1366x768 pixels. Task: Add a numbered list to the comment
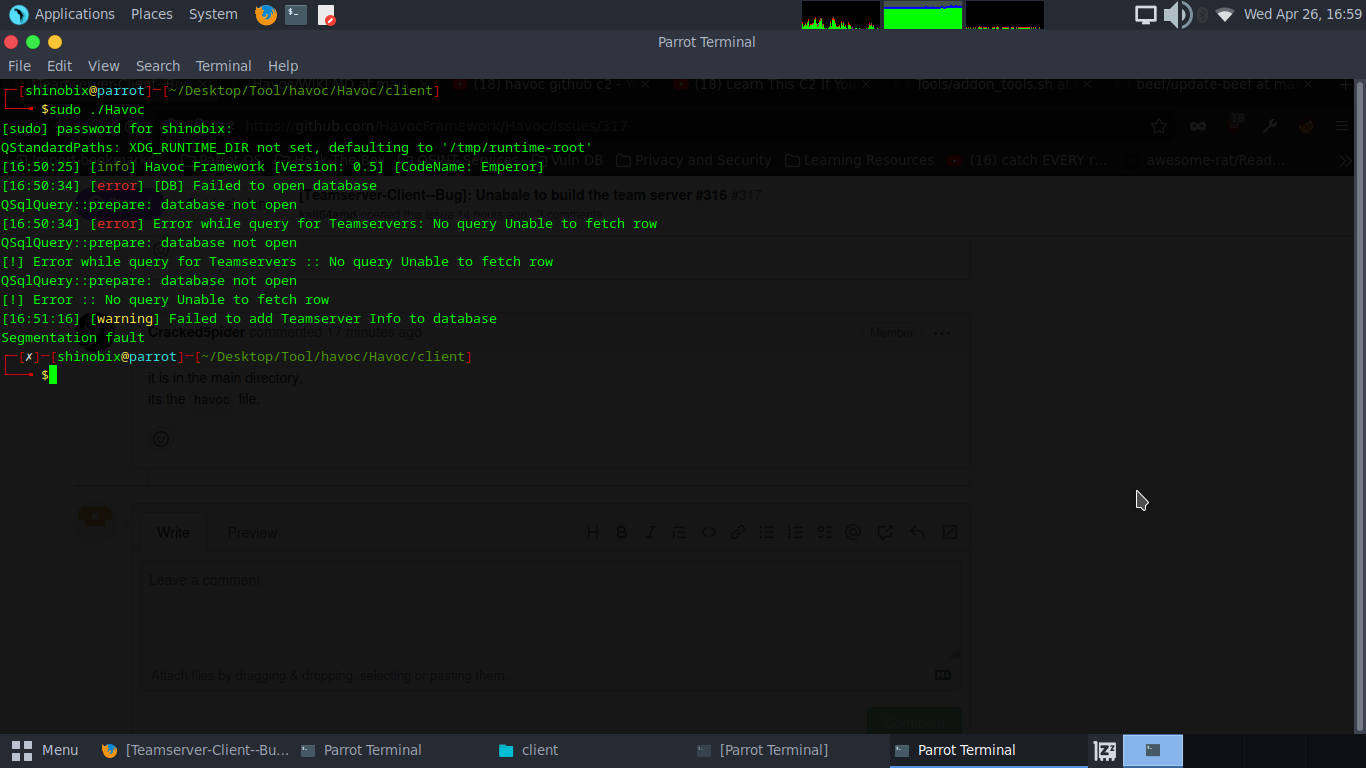pos(795,532)
